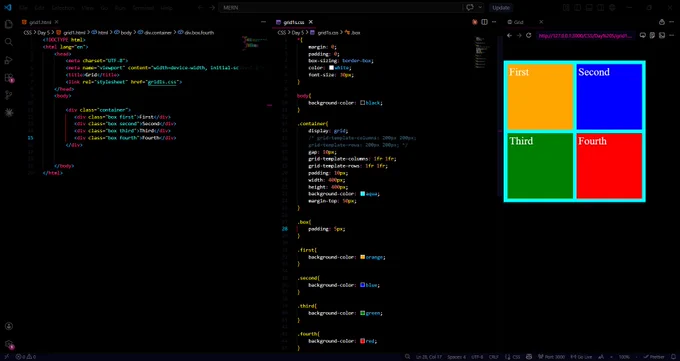Open the File menu
The height and width of the screenshot is (361, 680).
[x=23, y=7]
